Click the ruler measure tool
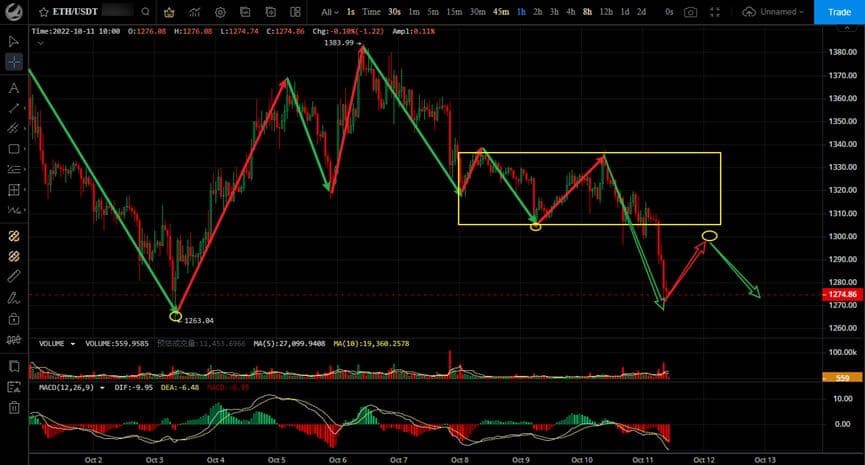 pos(14,275)
